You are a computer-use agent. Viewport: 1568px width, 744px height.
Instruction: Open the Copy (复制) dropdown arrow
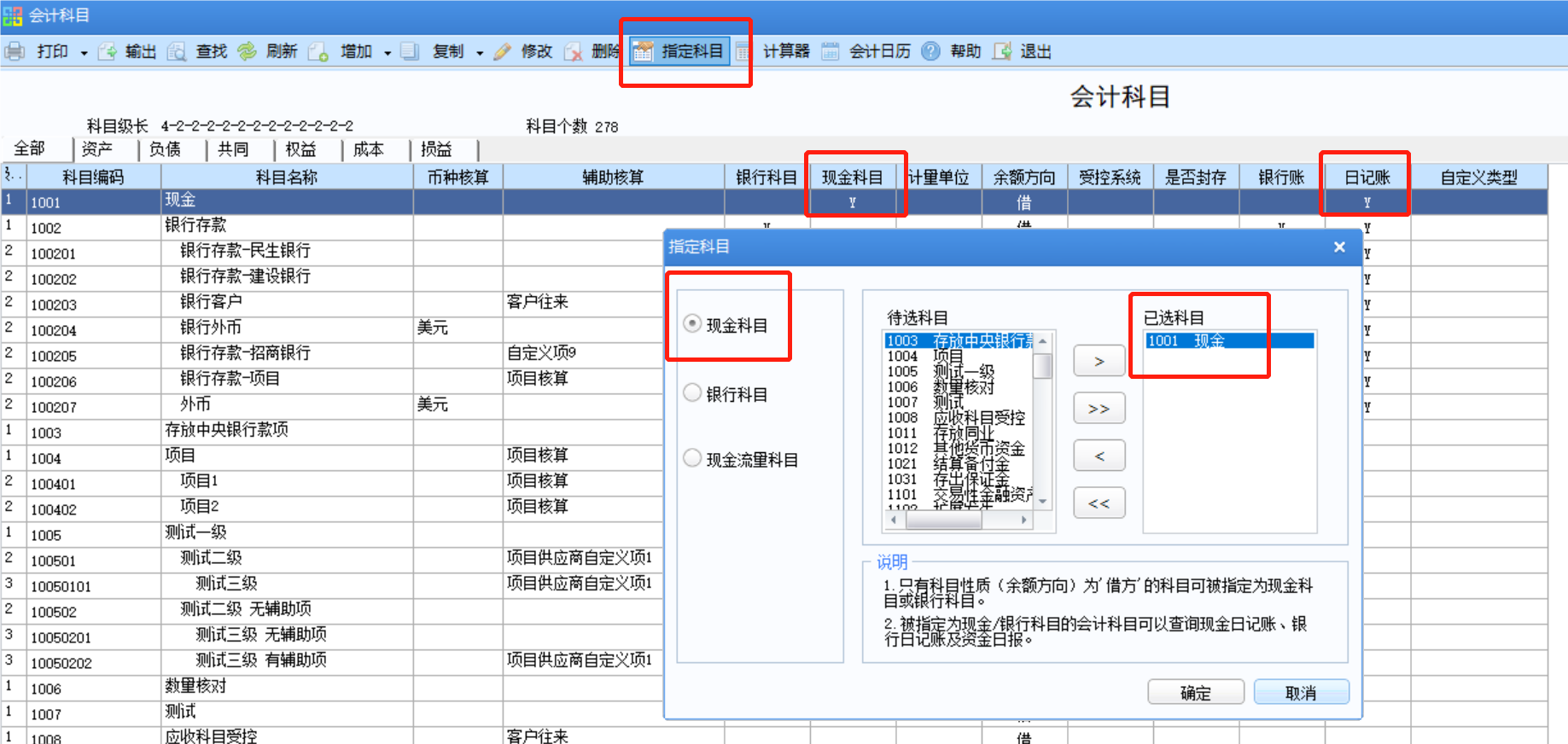click(480, 53)
